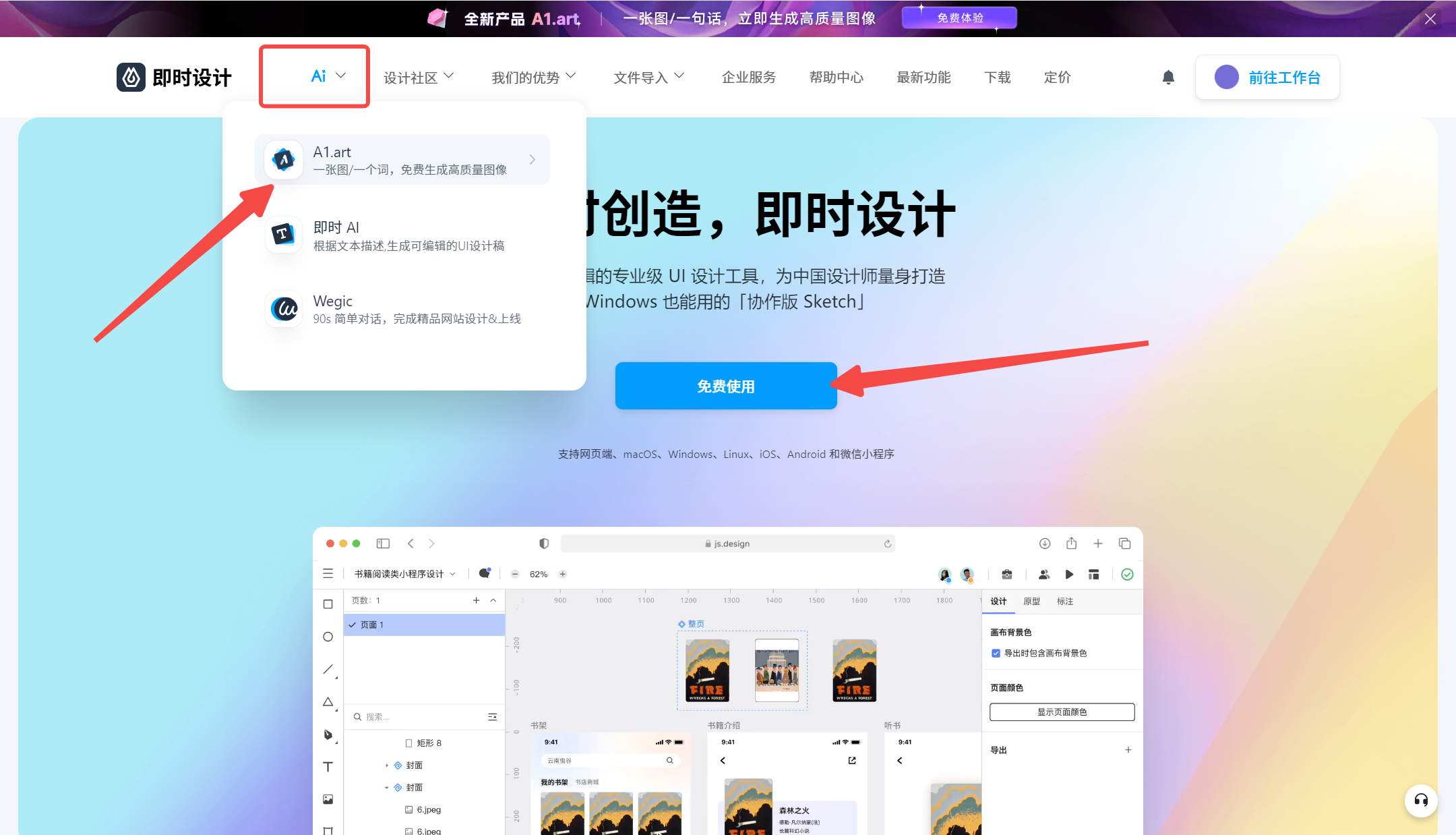Viewport: 1456px width, 835px height.
Task: Select the Image tool
Action: point(328,799)
